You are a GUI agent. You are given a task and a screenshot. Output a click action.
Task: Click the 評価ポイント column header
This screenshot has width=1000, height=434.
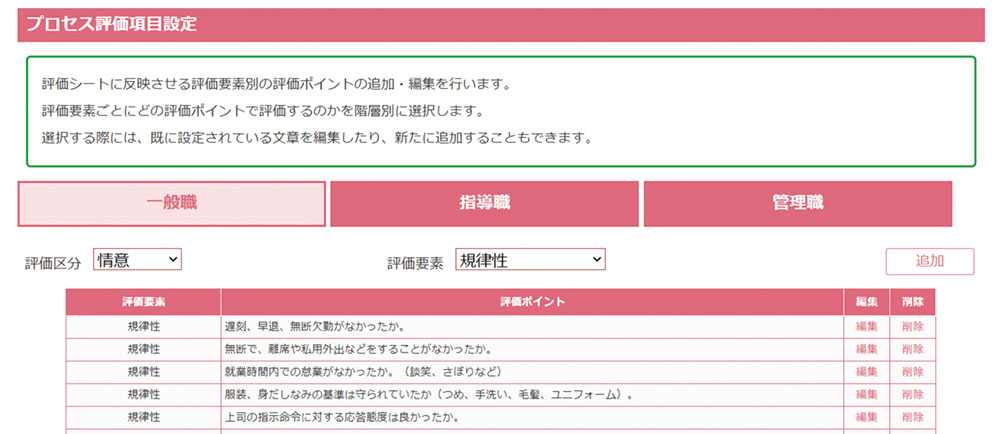coord(531,302)
